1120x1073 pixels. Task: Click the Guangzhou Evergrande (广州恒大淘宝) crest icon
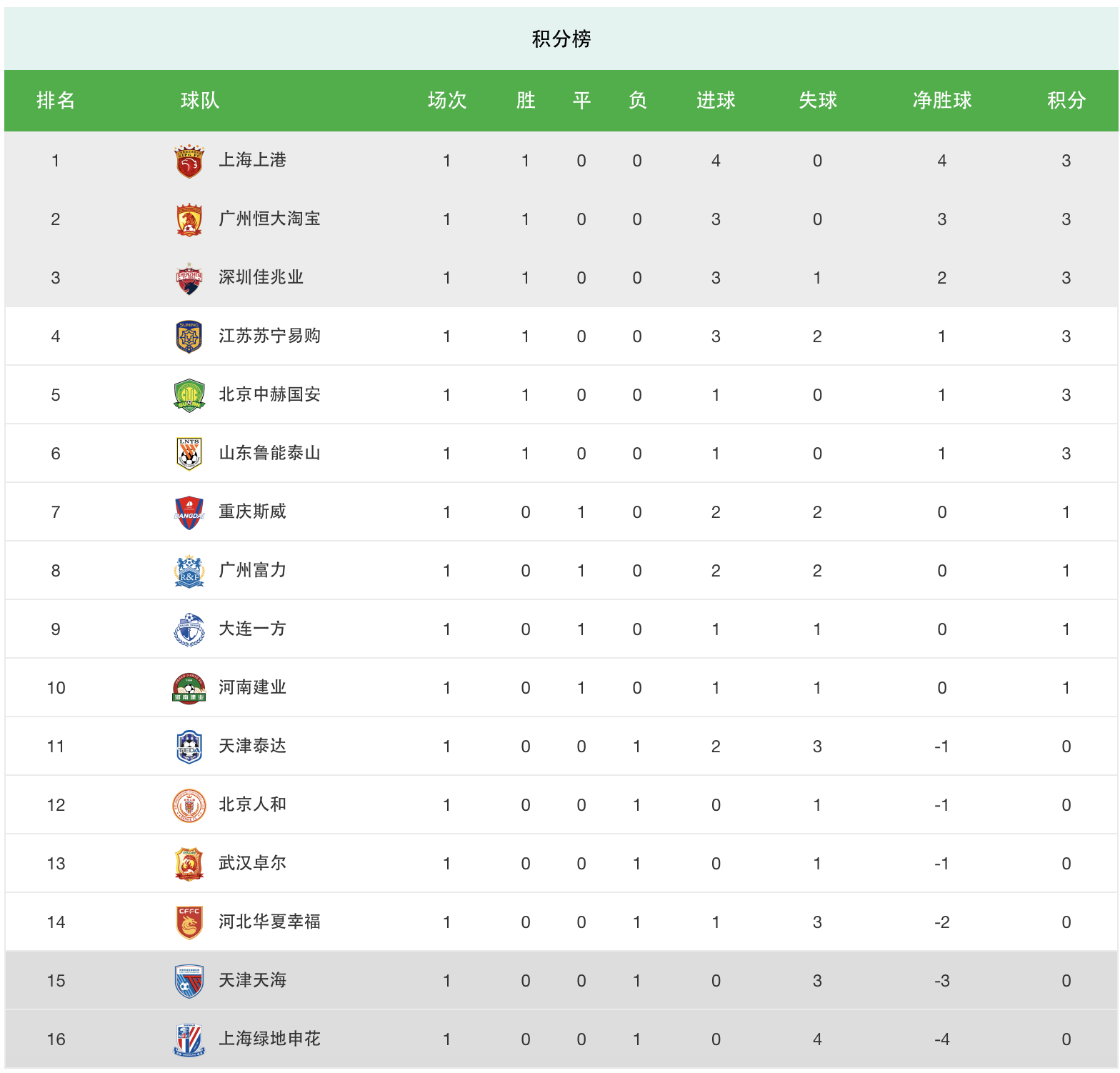(x=189, y=219)
